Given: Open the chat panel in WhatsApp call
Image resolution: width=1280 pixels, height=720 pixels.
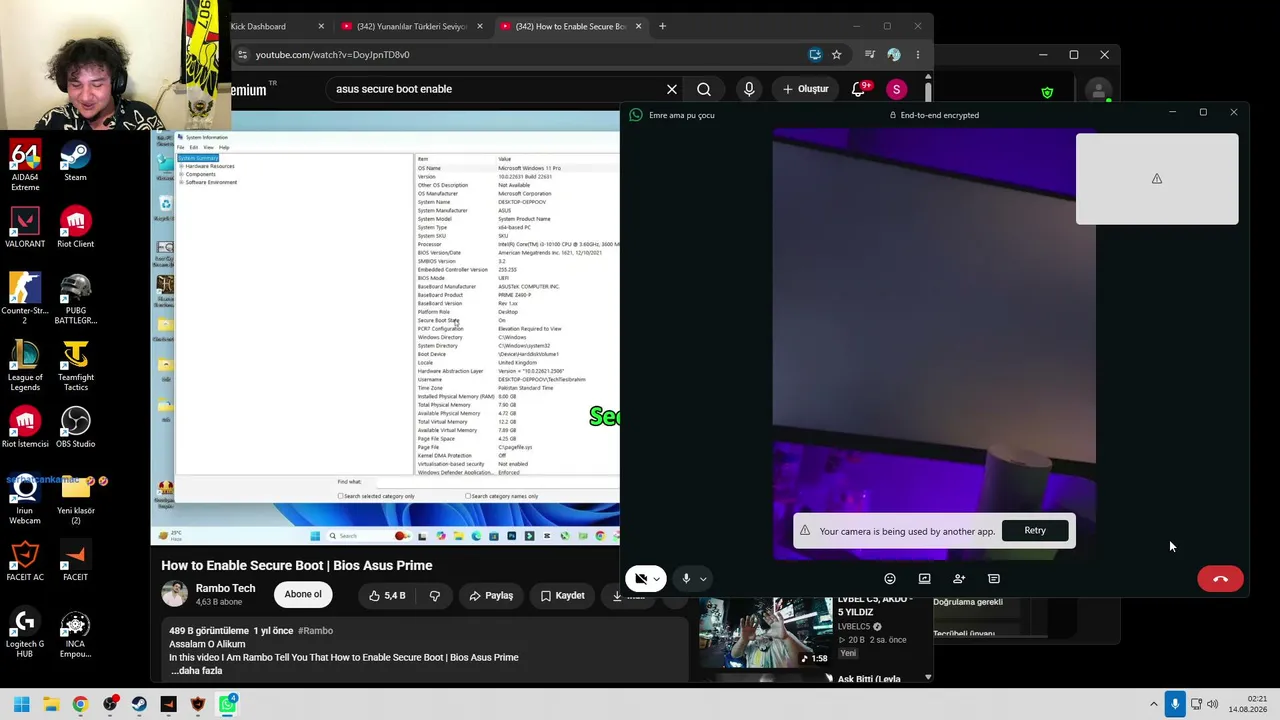Looking at the screenshot, I should [994, 578].
